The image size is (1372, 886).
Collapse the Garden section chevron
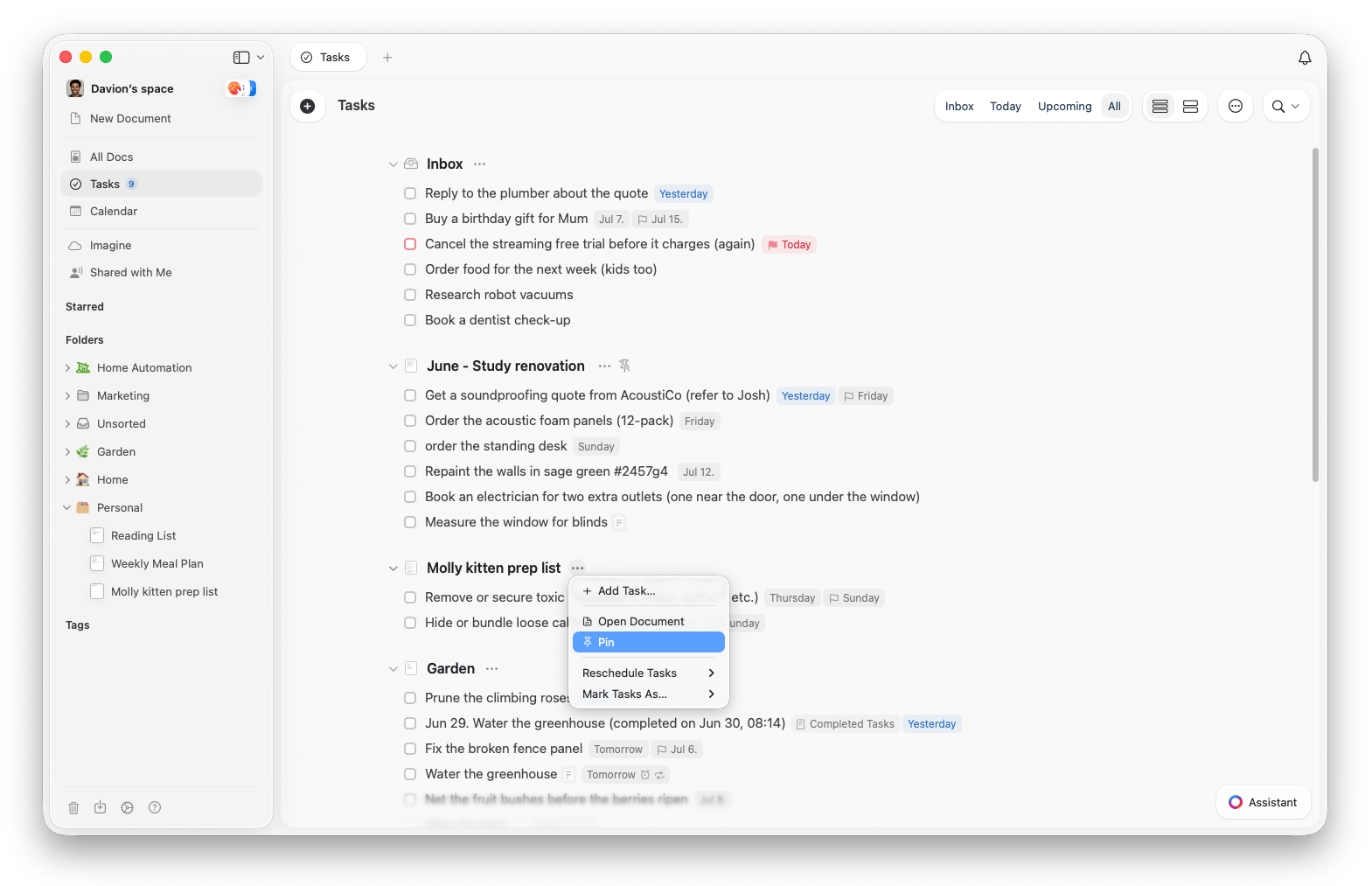coord(393,669)
